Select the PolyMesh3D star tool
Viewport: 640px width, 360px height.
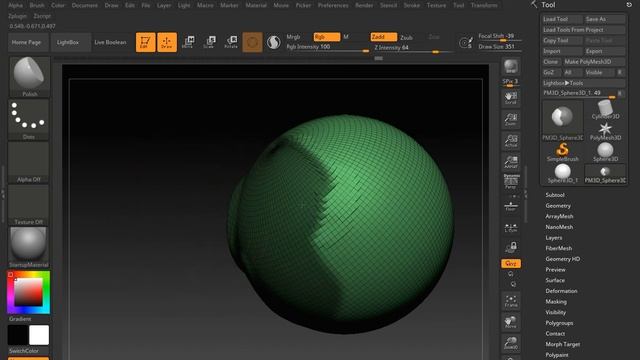point(605,131)
